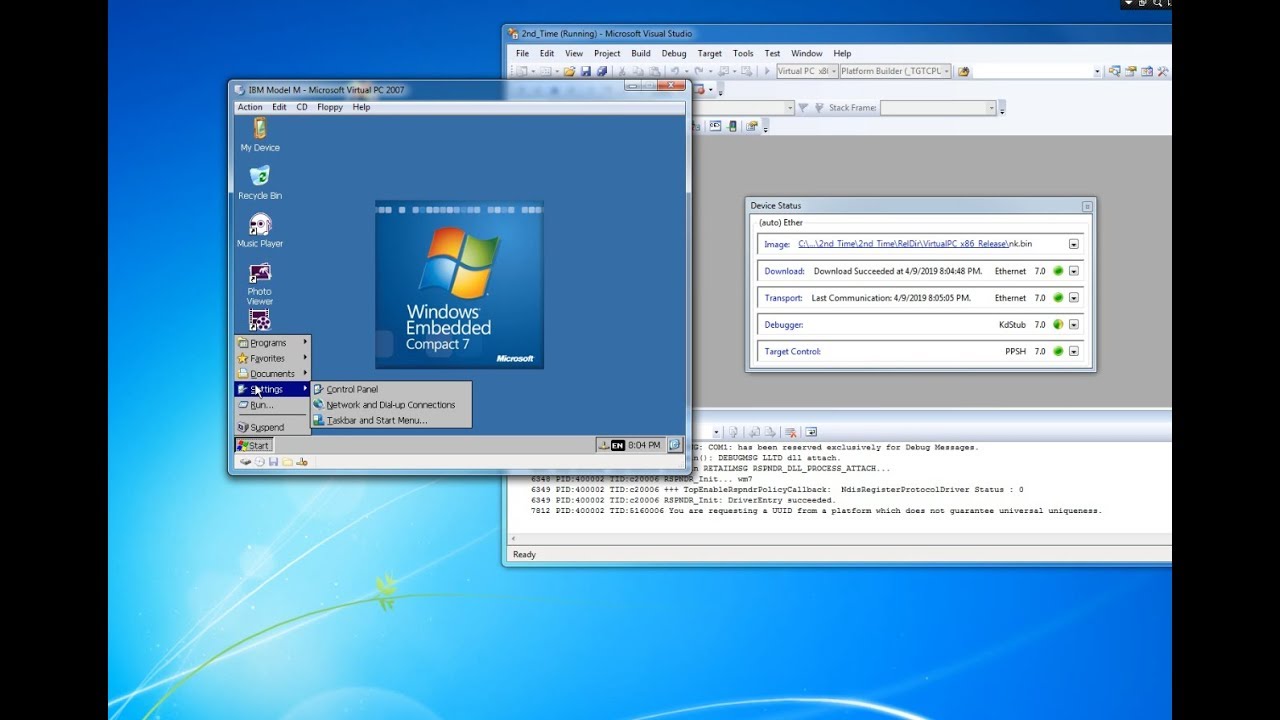Click Find in Files icon in toolbar

coord(963,71)
